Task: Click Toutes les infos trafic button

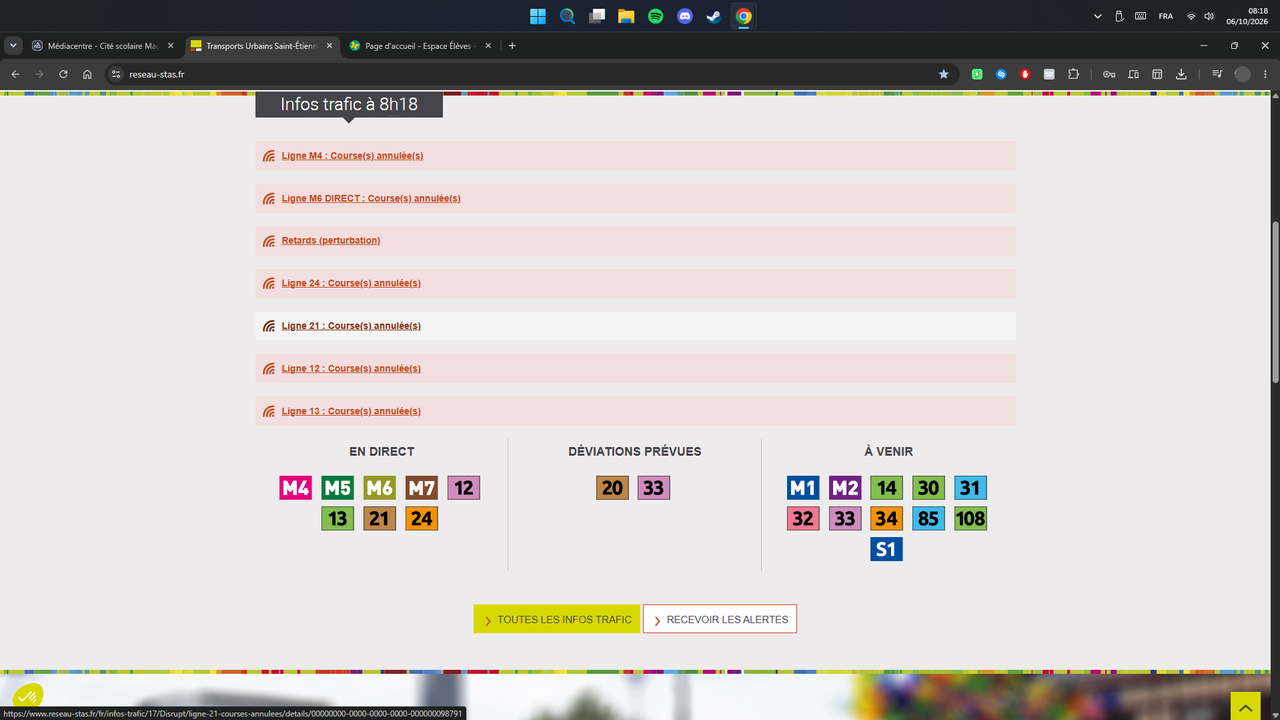Action: [557, 619]
